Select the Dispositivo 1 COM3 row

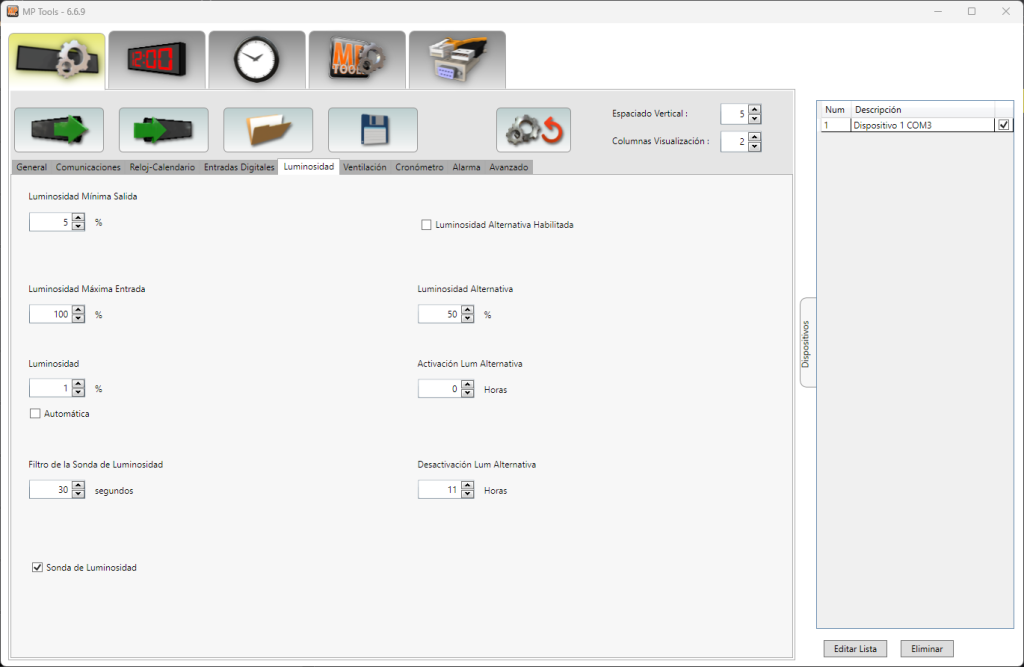coord(916,125)
